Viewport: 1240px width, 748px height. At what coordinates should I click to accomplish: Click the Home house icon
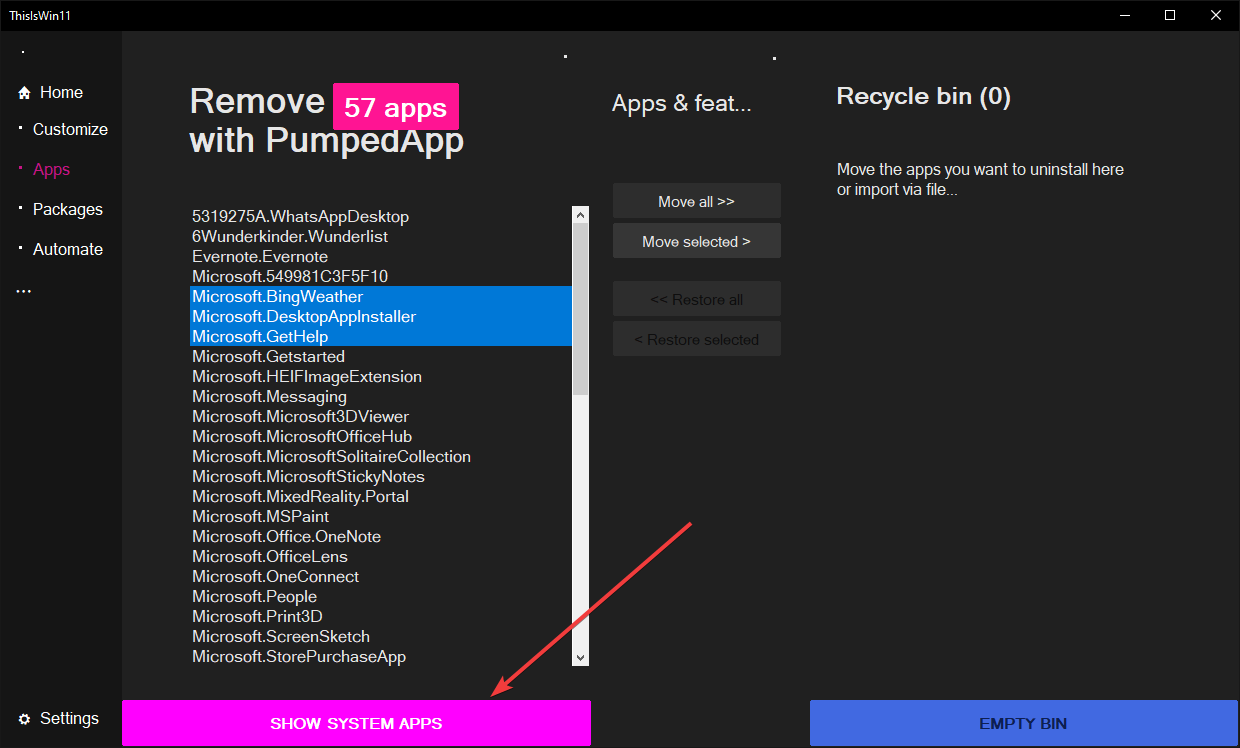[24, 93]
